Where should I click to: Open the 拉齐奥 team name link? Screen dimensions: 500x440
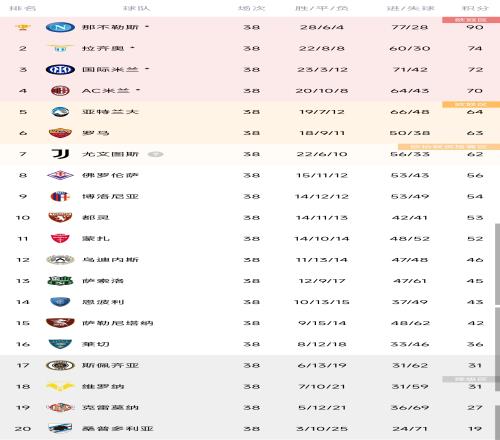coord(103,48)
